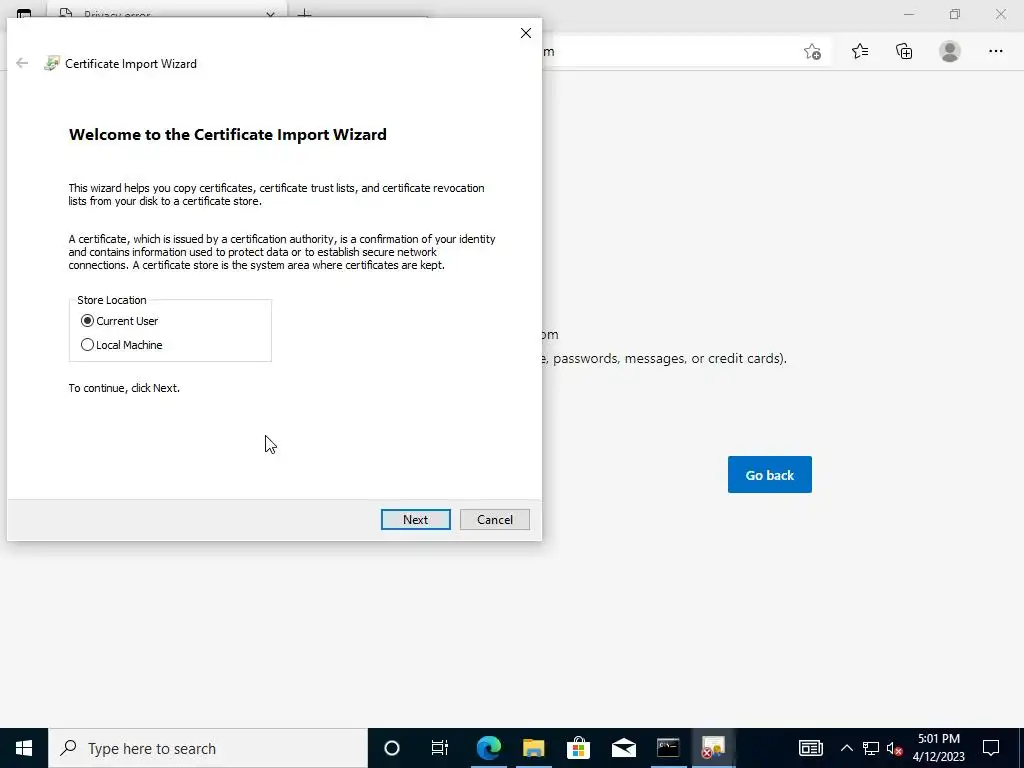Screen dimensions: 1024x768
Task: Open the Favorites list in Edge
Action: click(860, 51)
